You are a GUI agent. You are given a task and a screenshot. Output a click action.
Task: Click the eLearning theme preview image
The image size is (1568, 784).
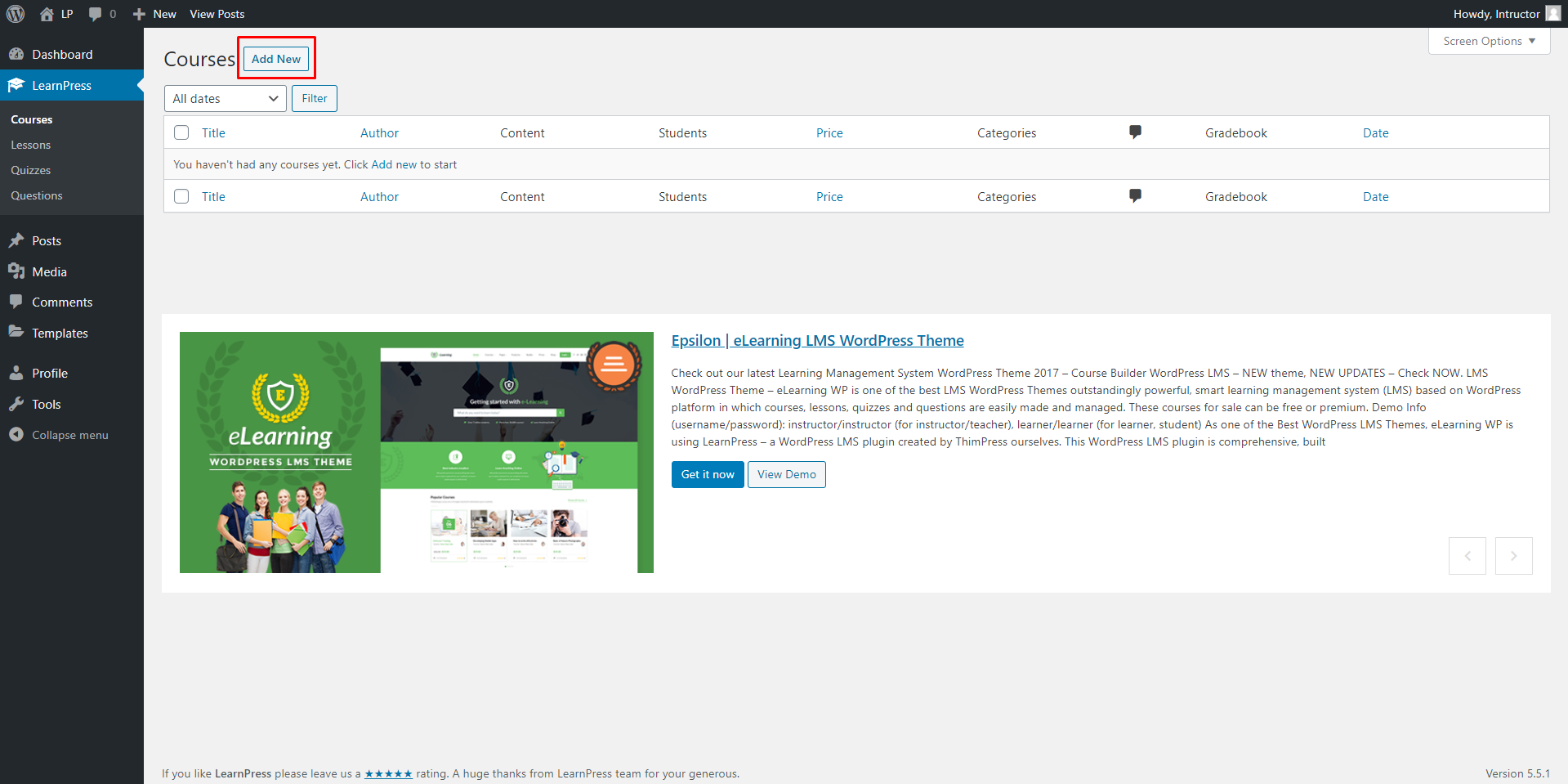[417, 452]
